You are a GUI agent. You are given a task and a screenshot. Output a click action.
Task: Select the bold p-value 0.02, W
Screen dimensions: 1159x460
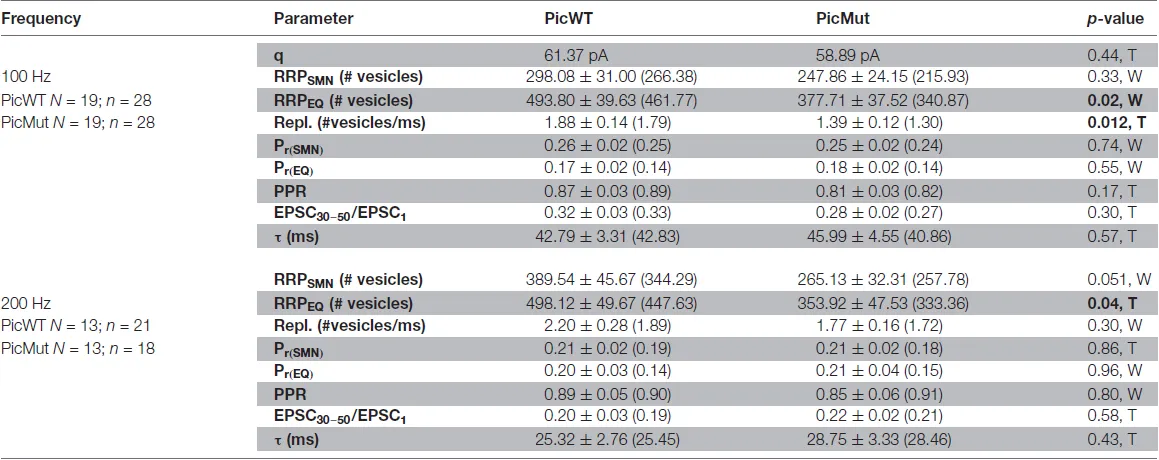click(1113, 101)
